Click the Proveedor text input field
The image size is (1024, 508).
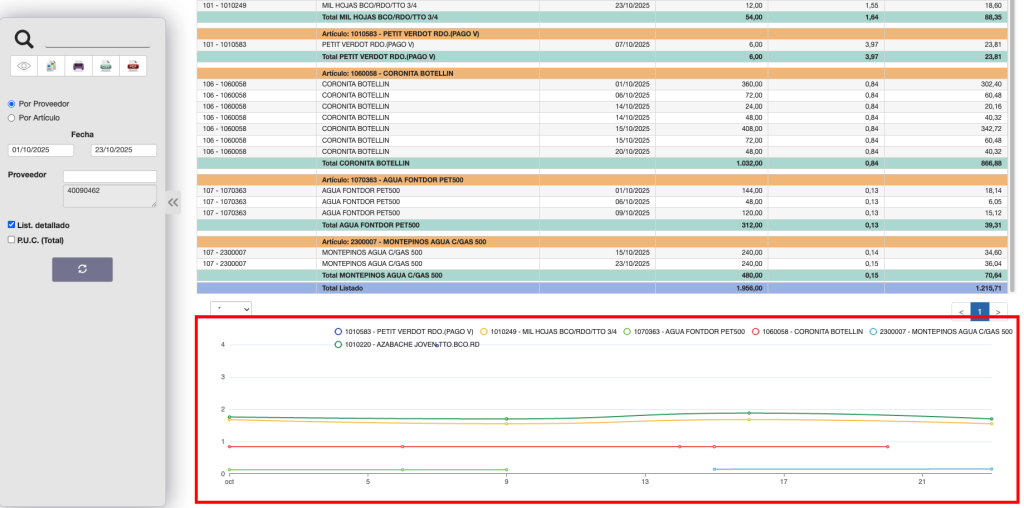click(x=110, y=177)
